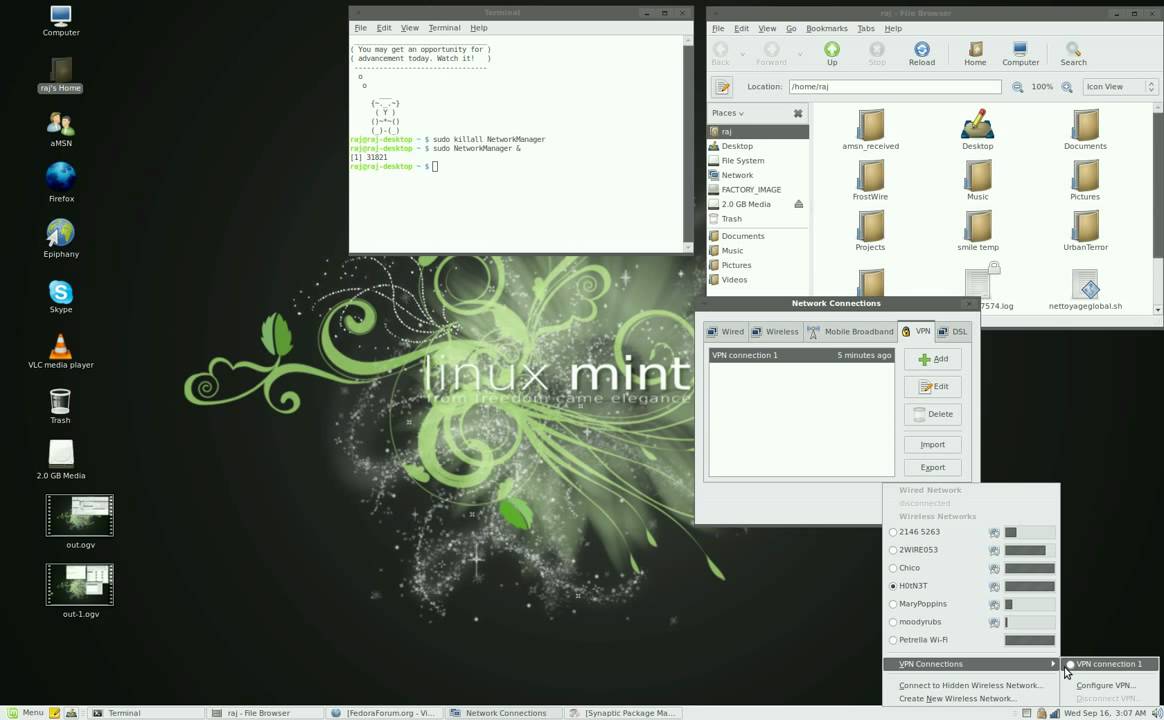Image resolution: width=1164 pixels, height=720 pixels.
Task: Open the Forward button history arrow
Action: (800, 53)
